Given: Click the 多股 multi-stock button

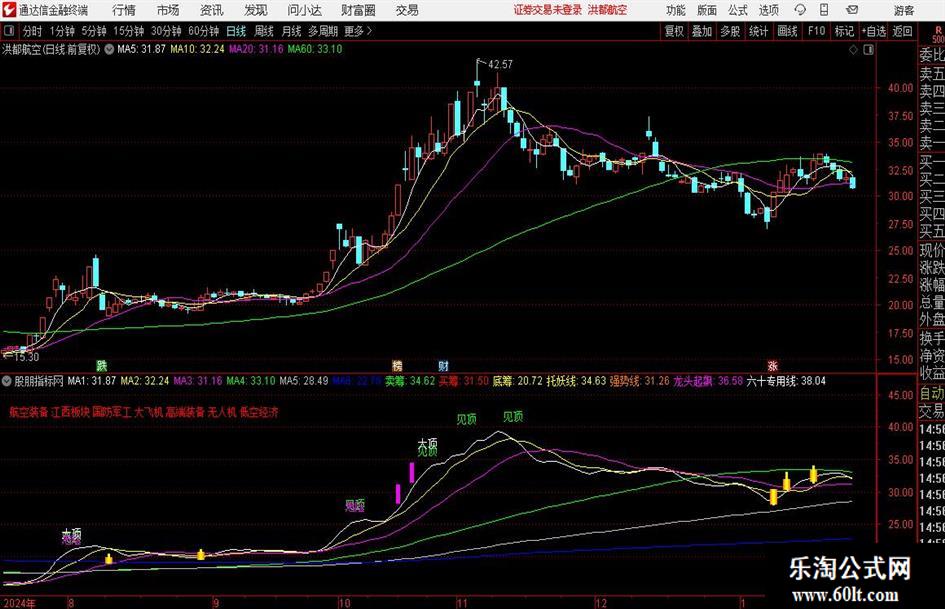Looking at the screenshot, I should click(x=730, y=31).
